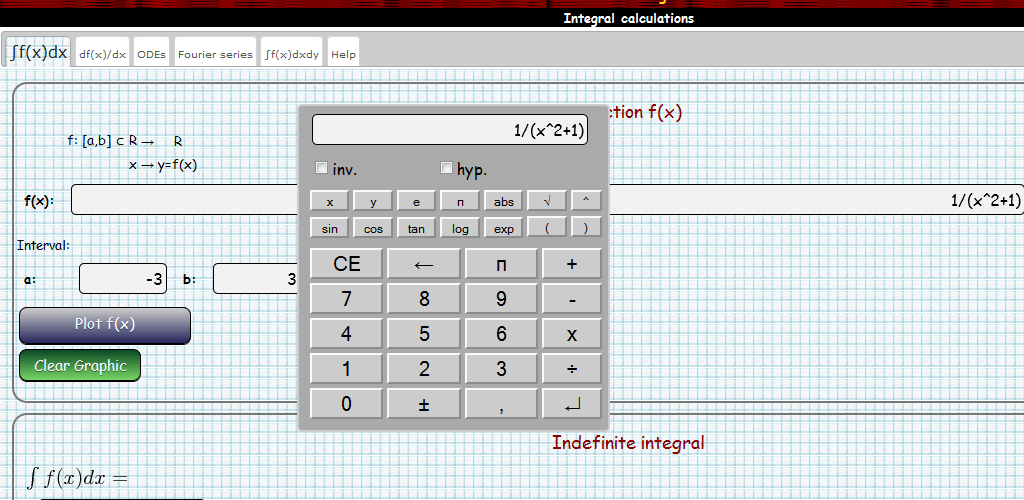Click digit 5 on keypad

[424, 334]
